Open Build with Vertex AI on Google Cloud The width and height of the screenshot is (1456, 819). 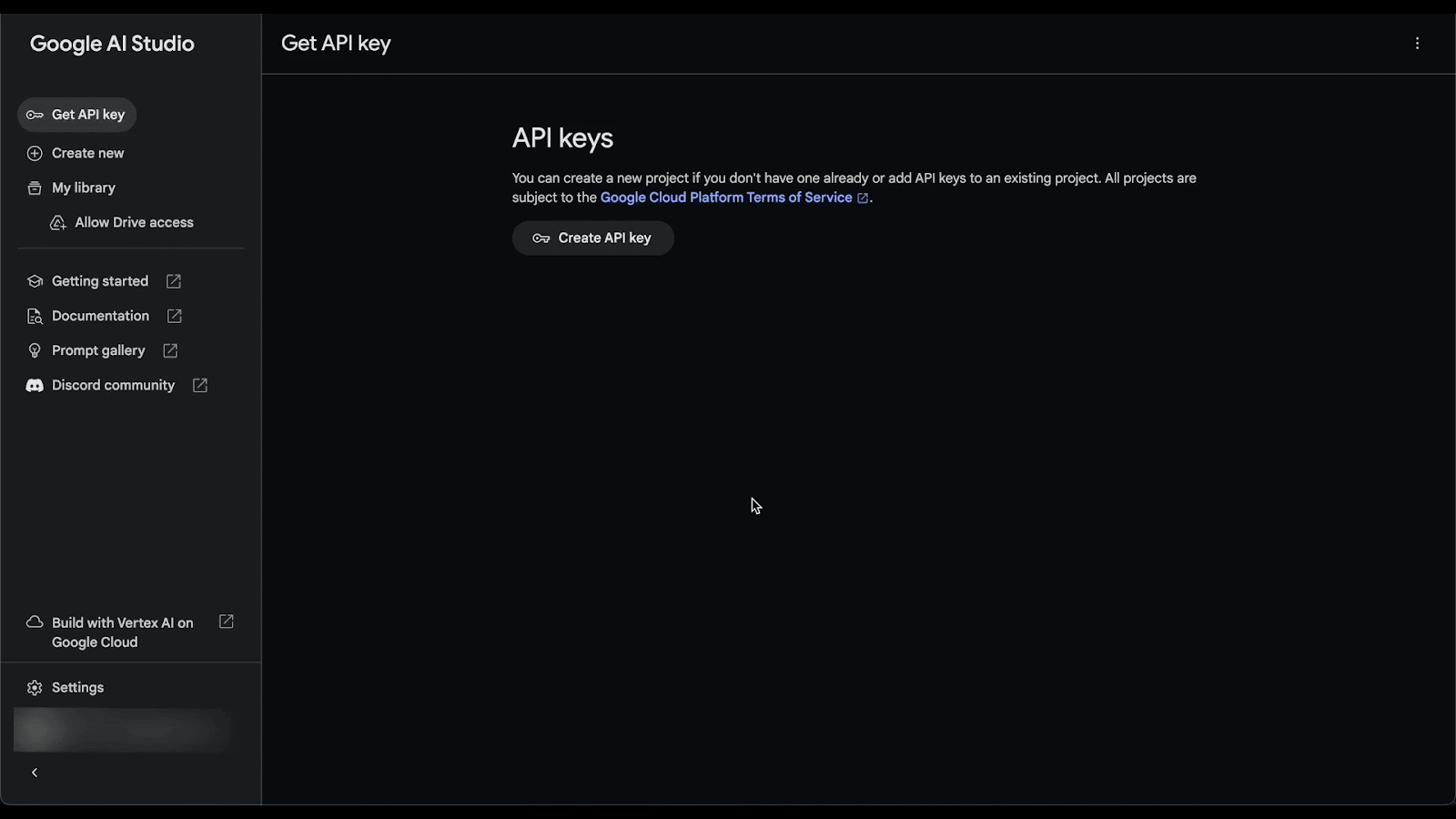click(122, 632)
